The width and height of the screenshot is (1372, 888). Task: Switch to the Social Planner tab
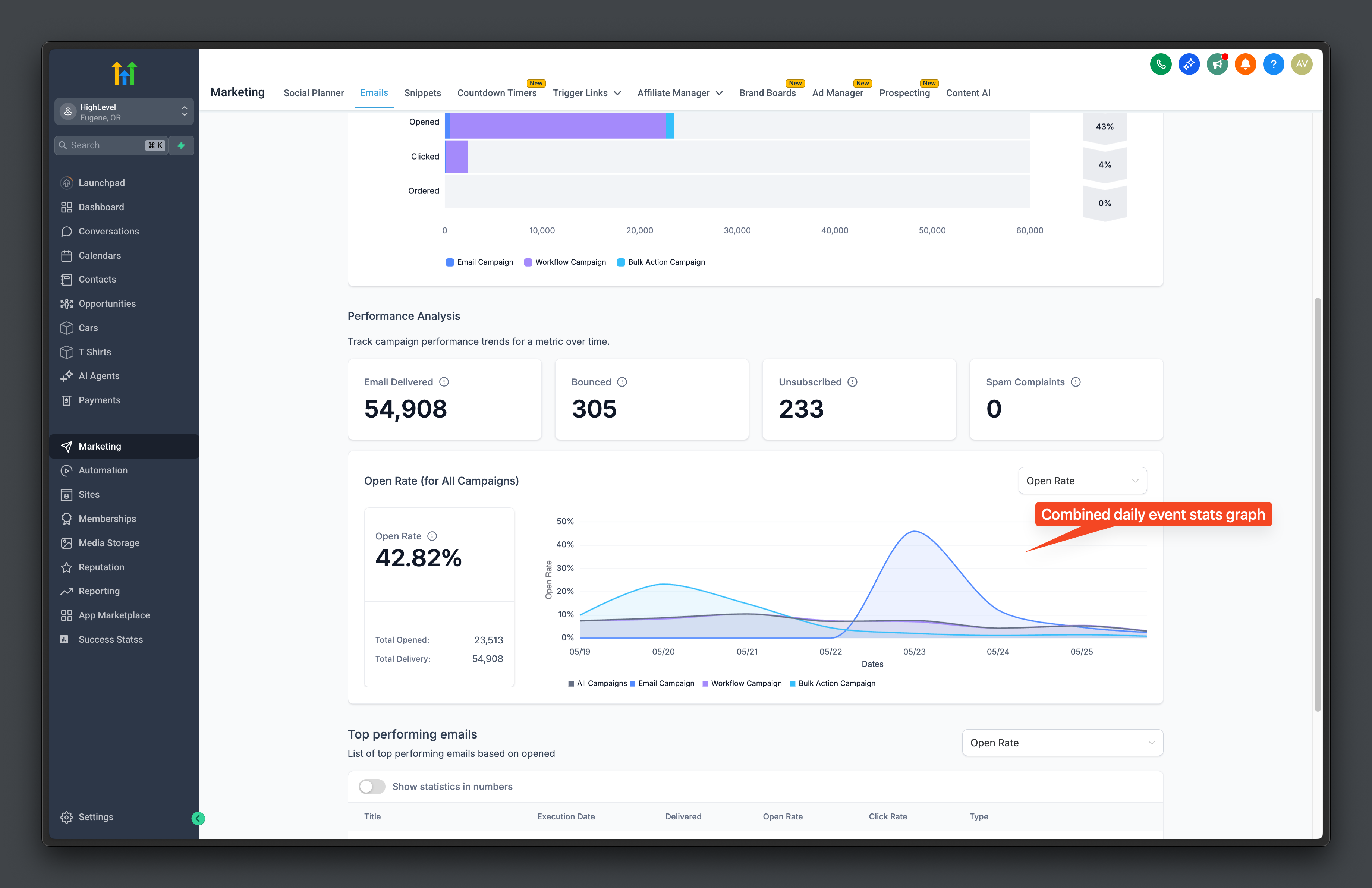click(314, 93)
